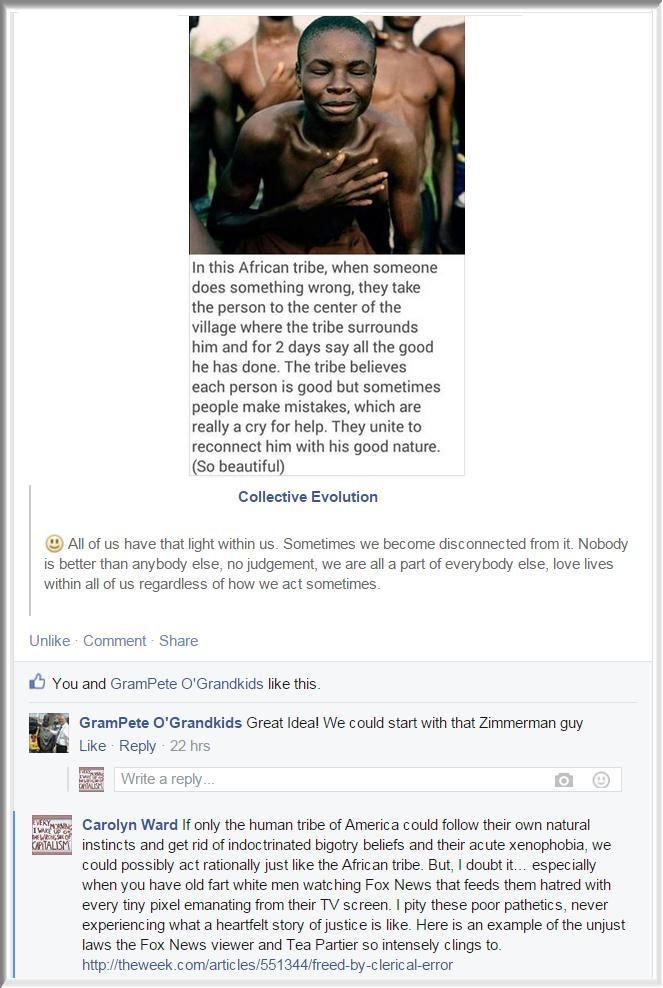Share the Collective Evolution post
This screenshot has width=663, height=988.
tap(178, 641)
